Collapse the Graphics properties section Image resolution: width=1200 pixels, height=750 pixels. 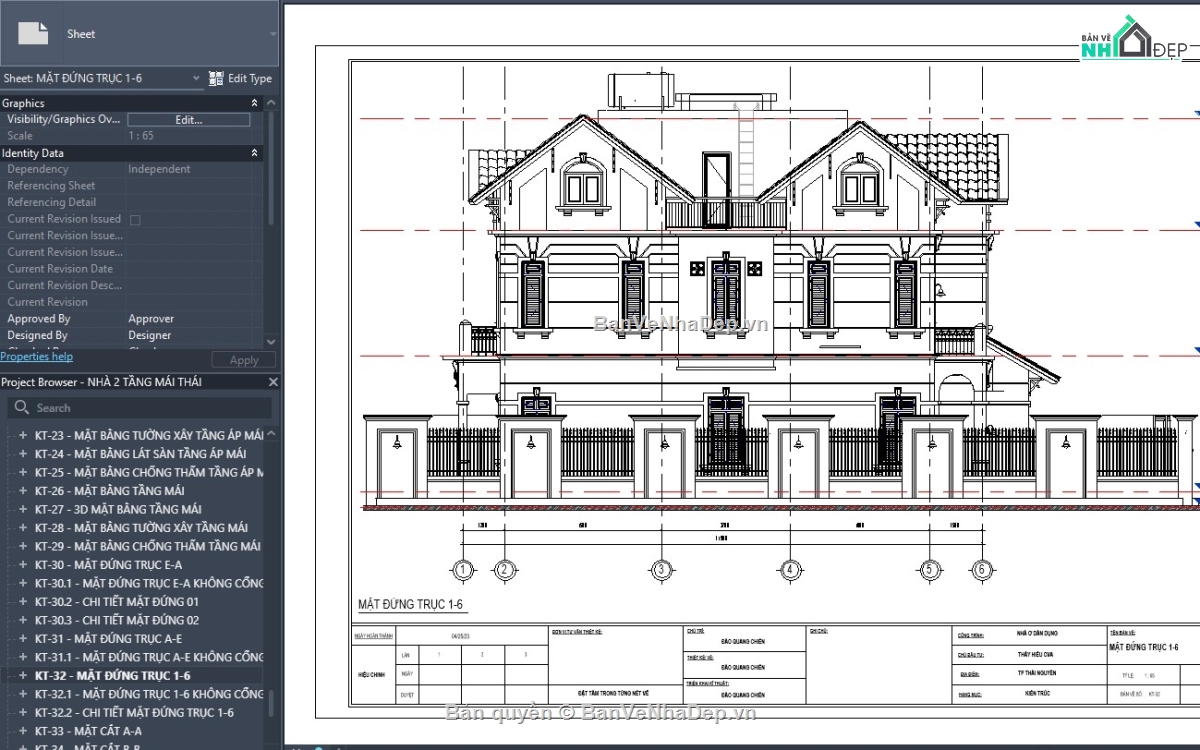pyautogui.click(x=254, y=103)
